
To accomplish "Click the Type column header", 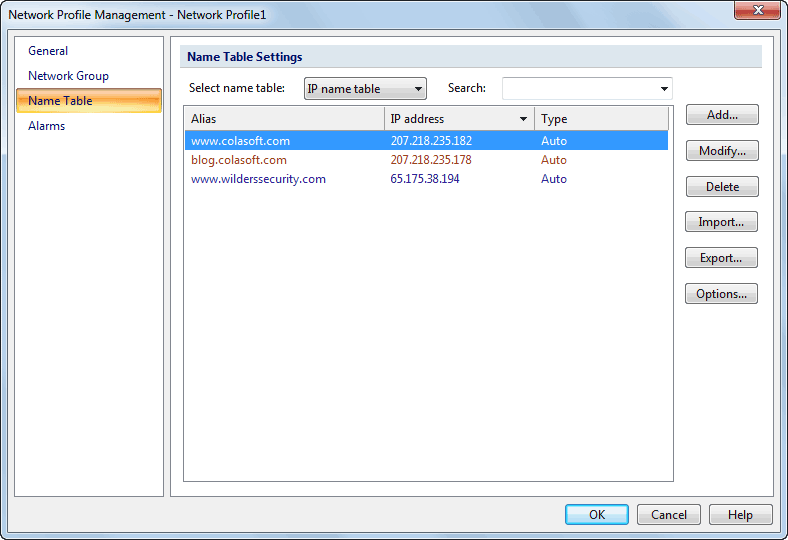I will point(601,119).
